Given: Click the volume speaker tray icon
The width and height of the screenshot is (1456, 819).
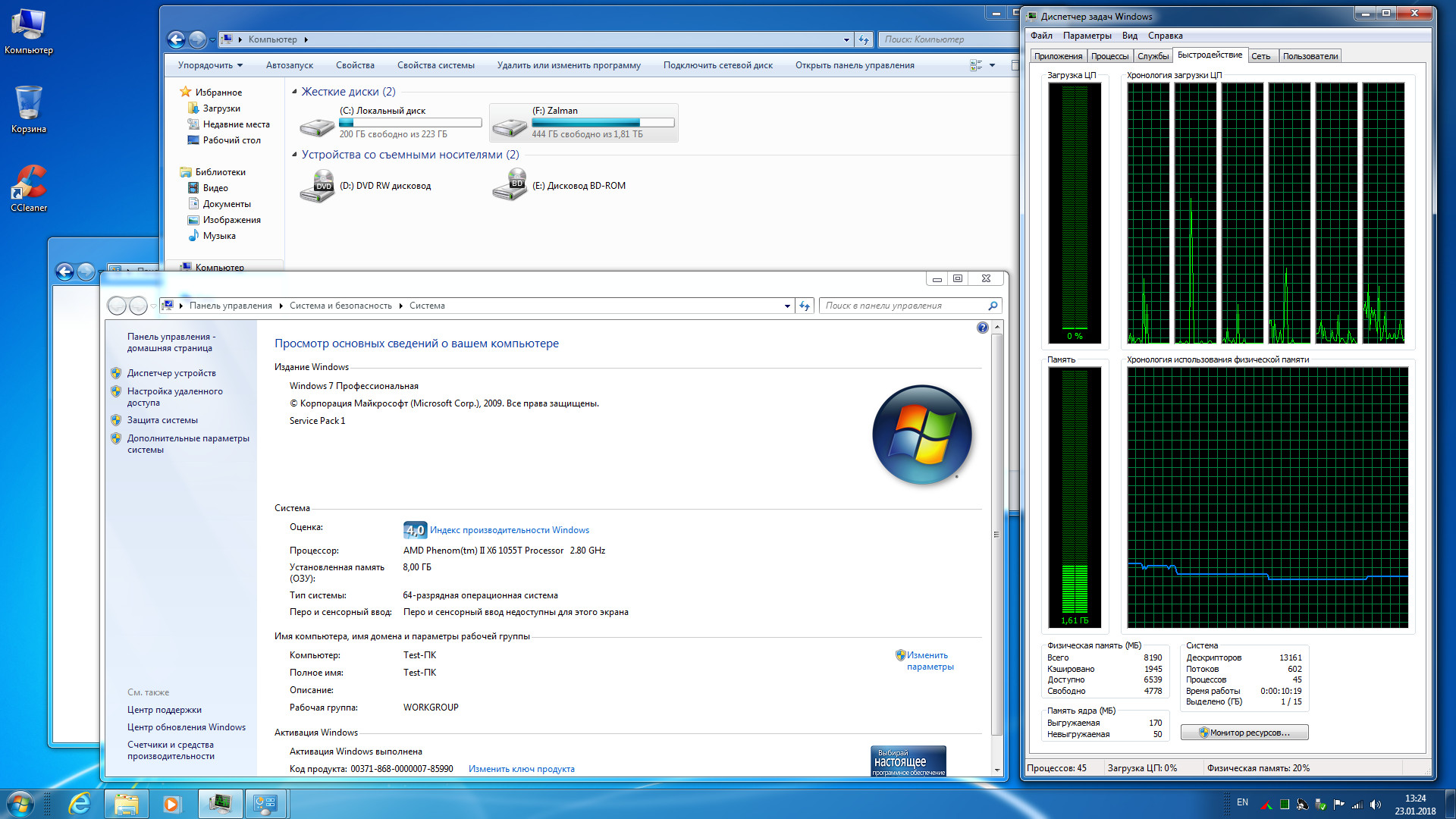Looking at the screenshot, I should pyautogui.click(x=1376, y=805).
